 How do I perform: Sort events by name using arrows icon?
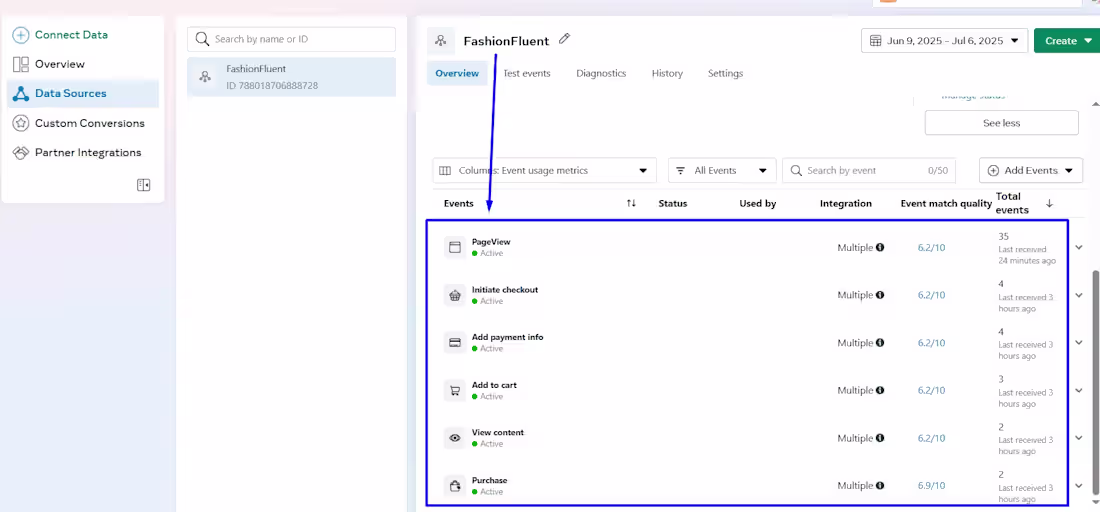pyautogui.click(x=631, y=203)
